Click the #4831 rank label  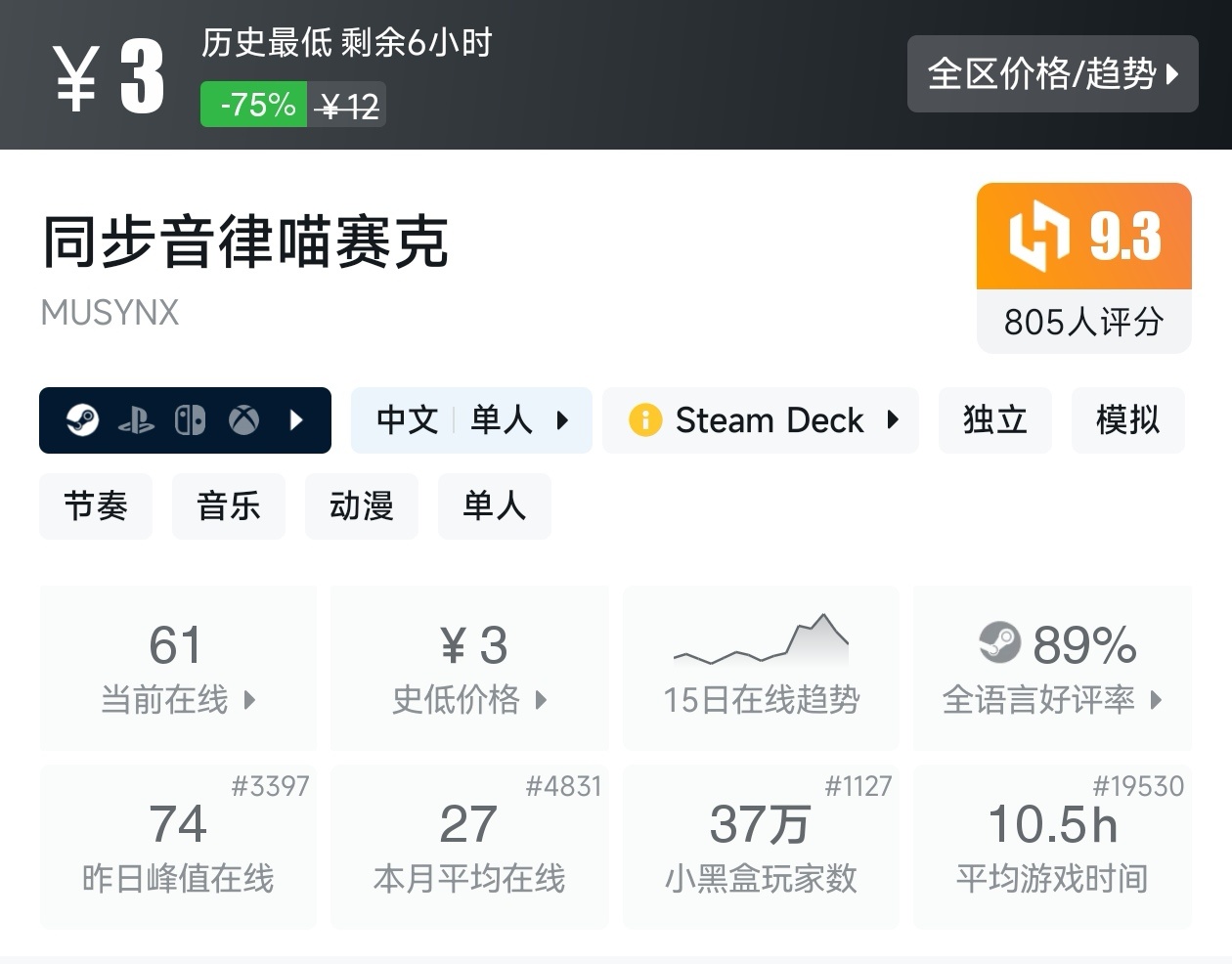(563, 786)
